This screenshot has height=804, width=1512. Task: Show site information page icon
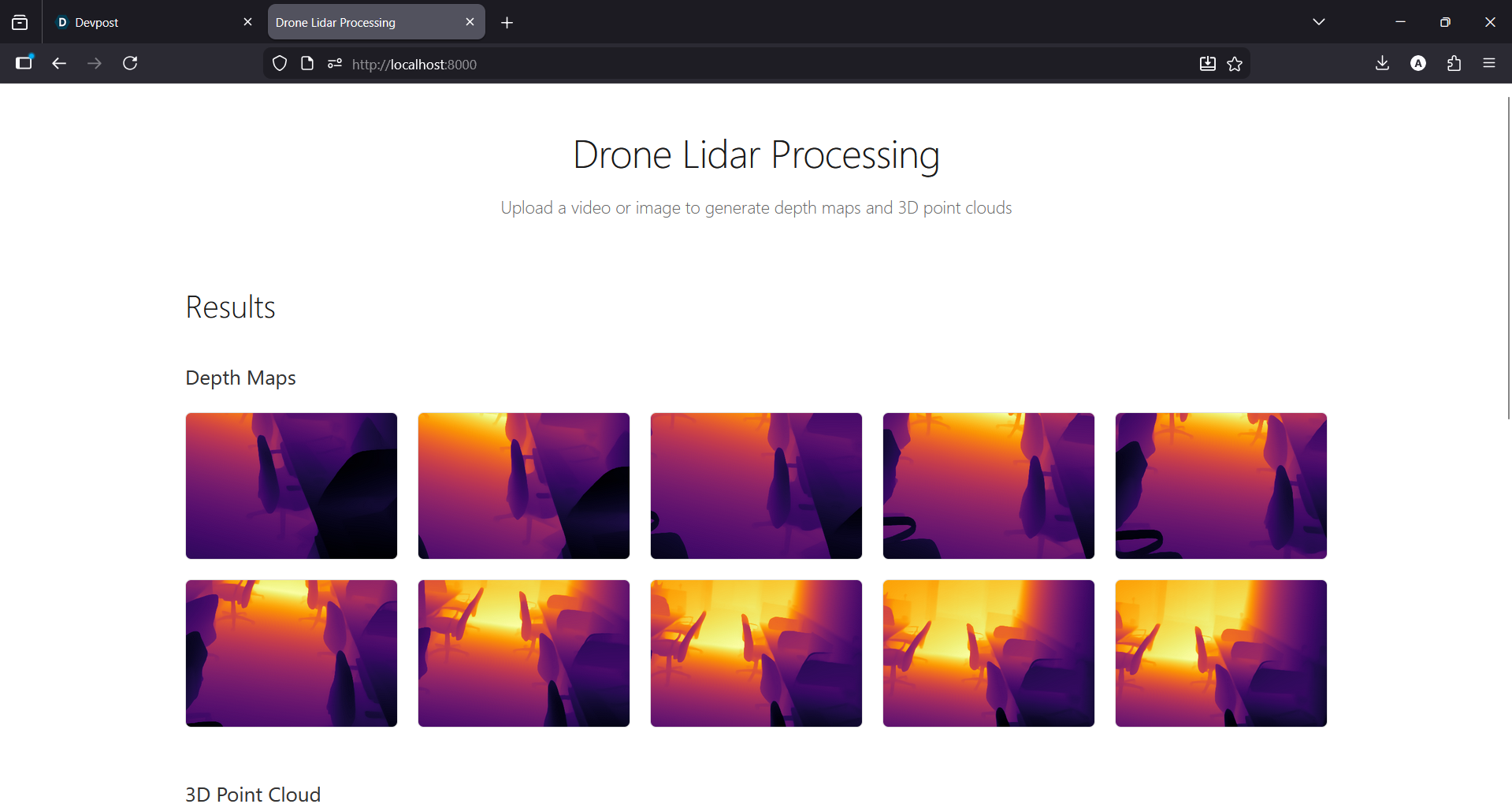coord(307,64)
